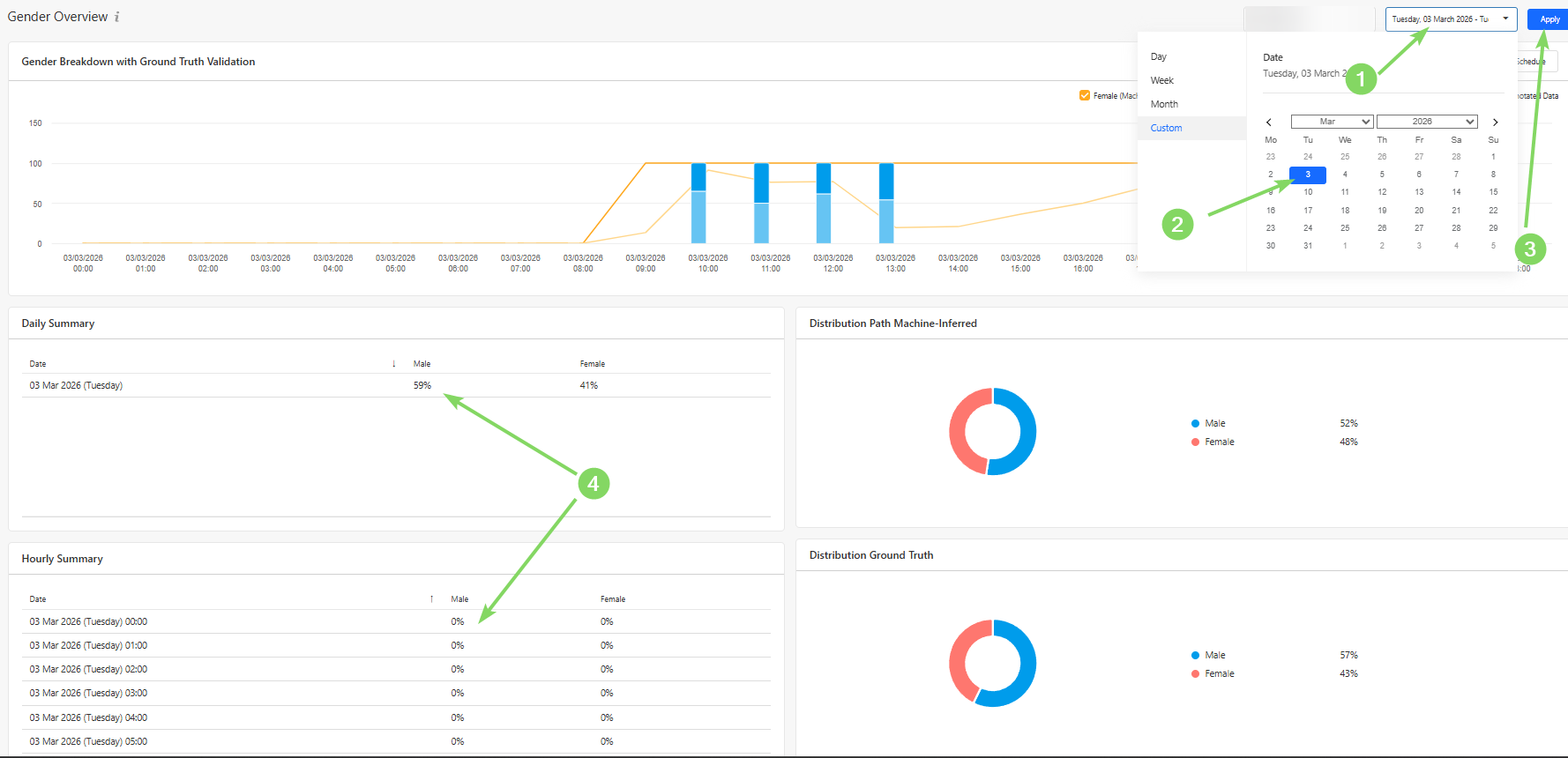Screen dimensions: 1568x758
Task: Click Female legend dot in Machine-Inferred chart
Action: (1195, 442)
